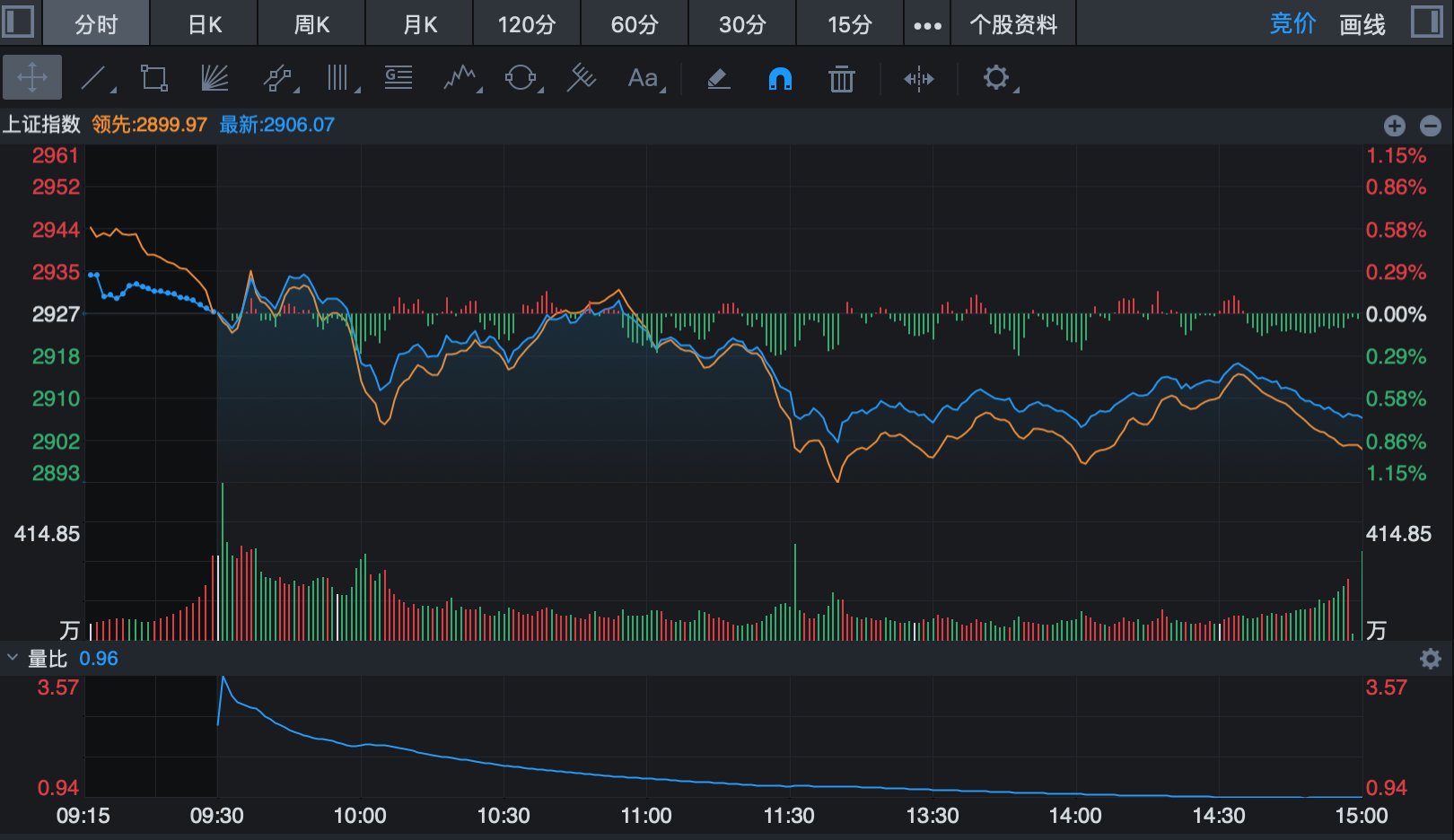1454x840 pixels.
Task: Select the line drawing tool
Action: 93,78
